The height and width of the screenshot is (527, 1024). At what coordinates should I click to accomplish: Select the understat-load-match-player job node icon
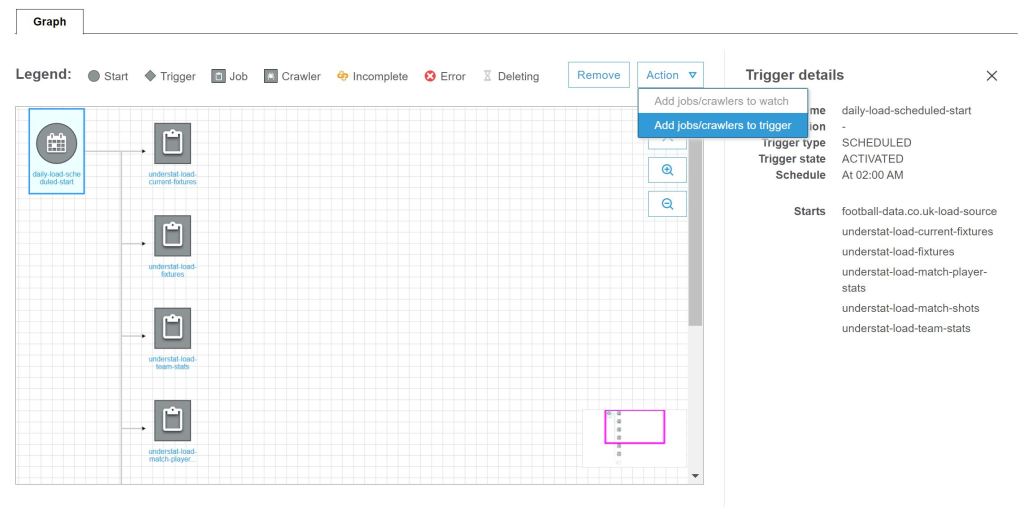pos(172,419)
